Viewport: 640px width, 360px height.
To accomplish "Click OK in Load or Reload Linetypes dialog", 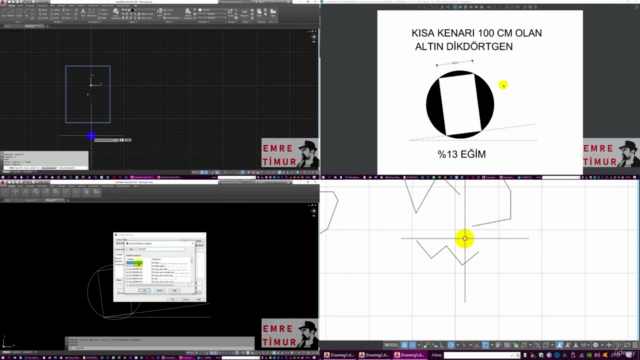I will point(144,290).
